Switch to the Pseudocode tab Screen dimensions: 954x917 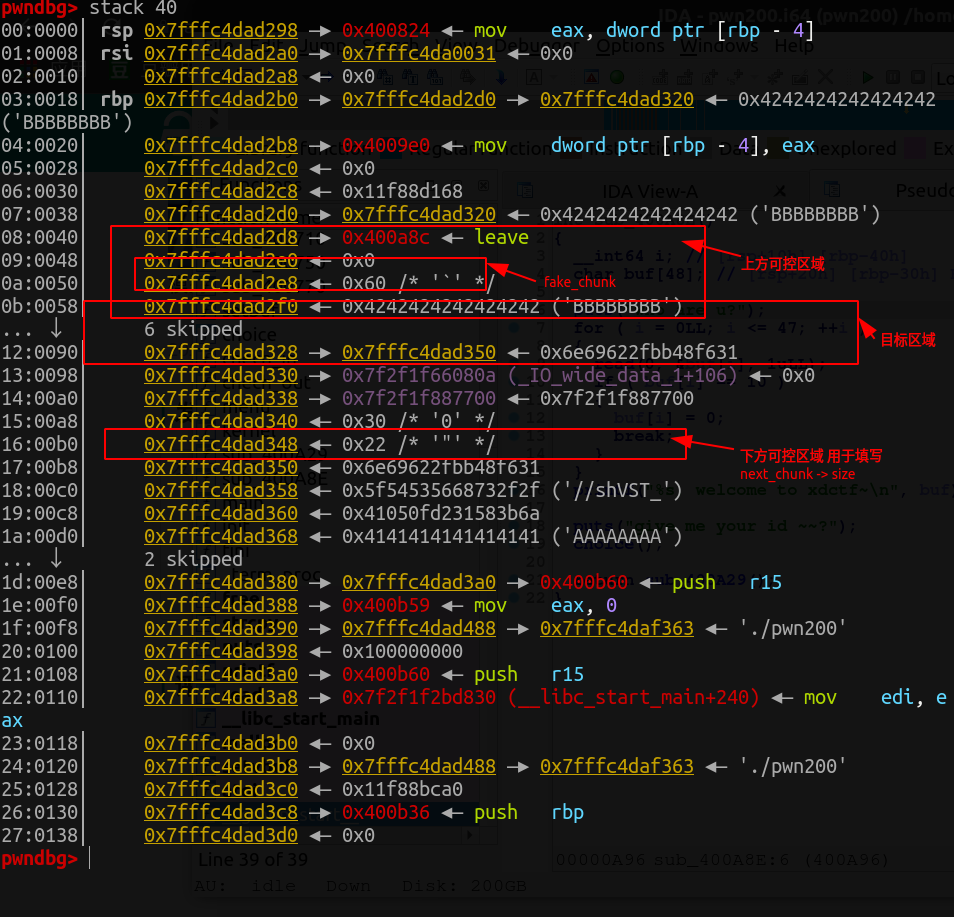click(x=925, y=190)
